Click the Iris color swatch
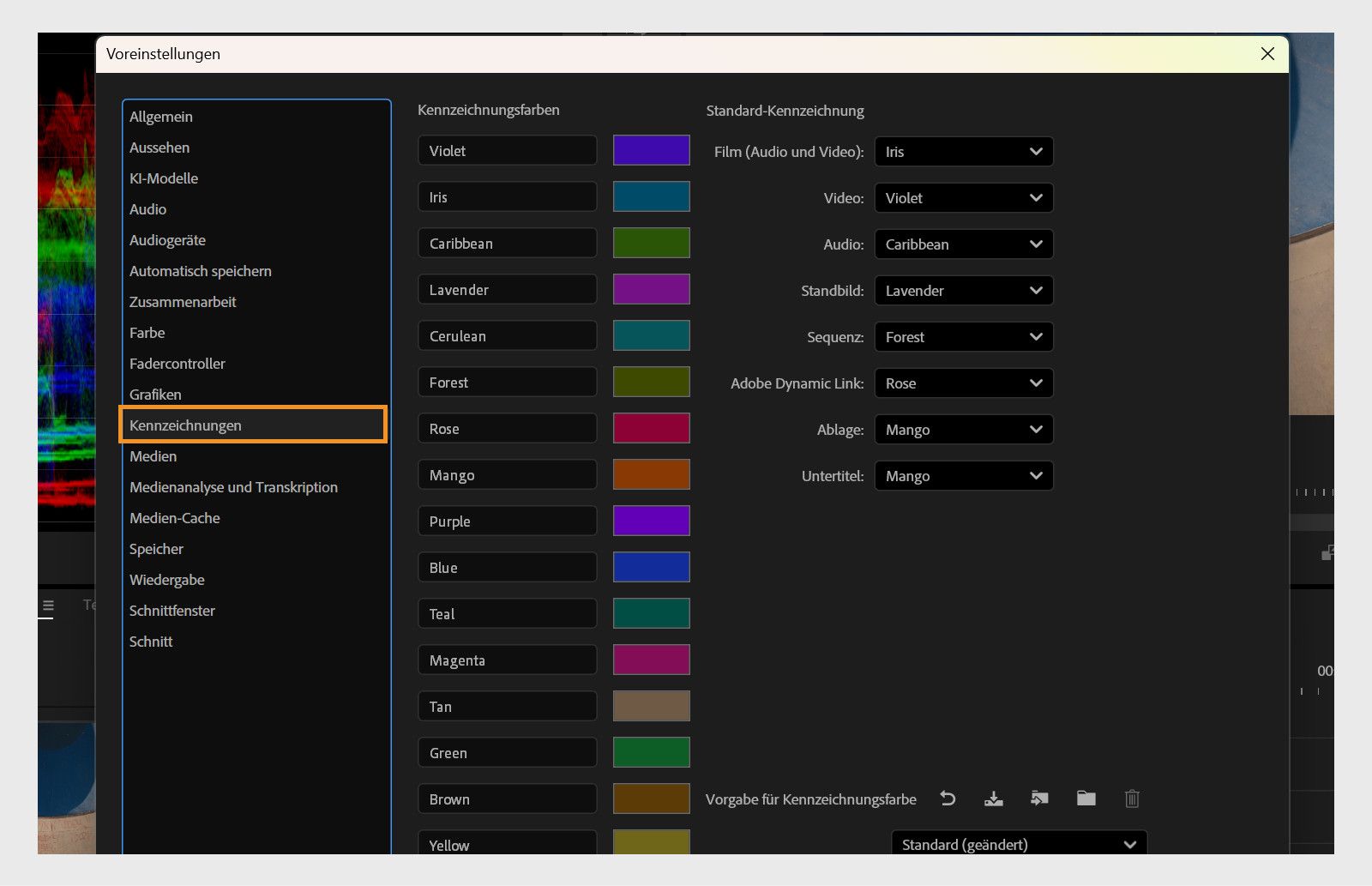Viewport: 1372px width, 886px height. [652, 196]
